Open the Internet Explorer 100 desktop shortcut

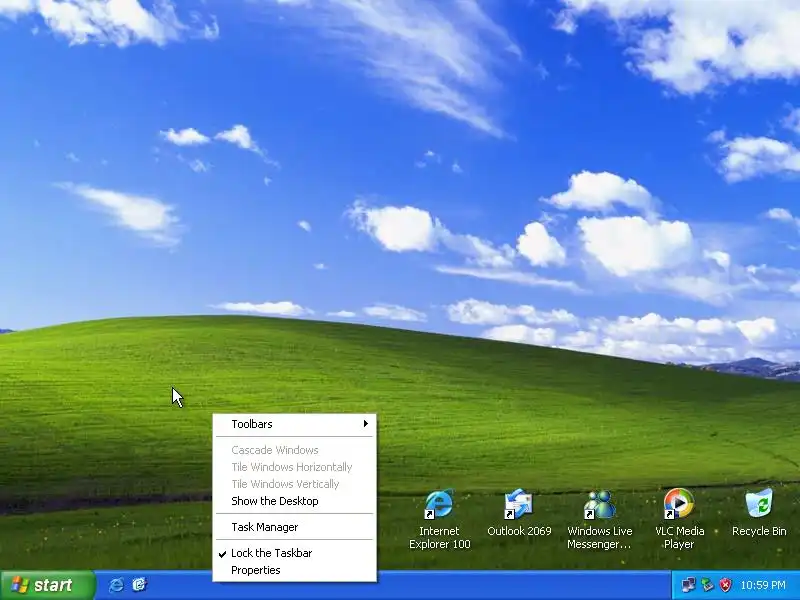pyautogui.click(x=439, y=519)
